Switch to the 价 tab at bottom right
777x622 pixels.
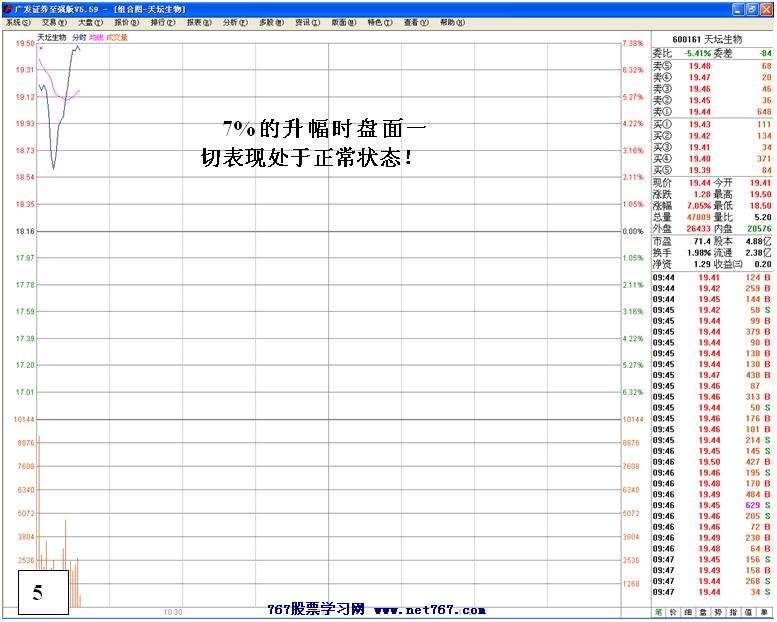pos(673,613)
